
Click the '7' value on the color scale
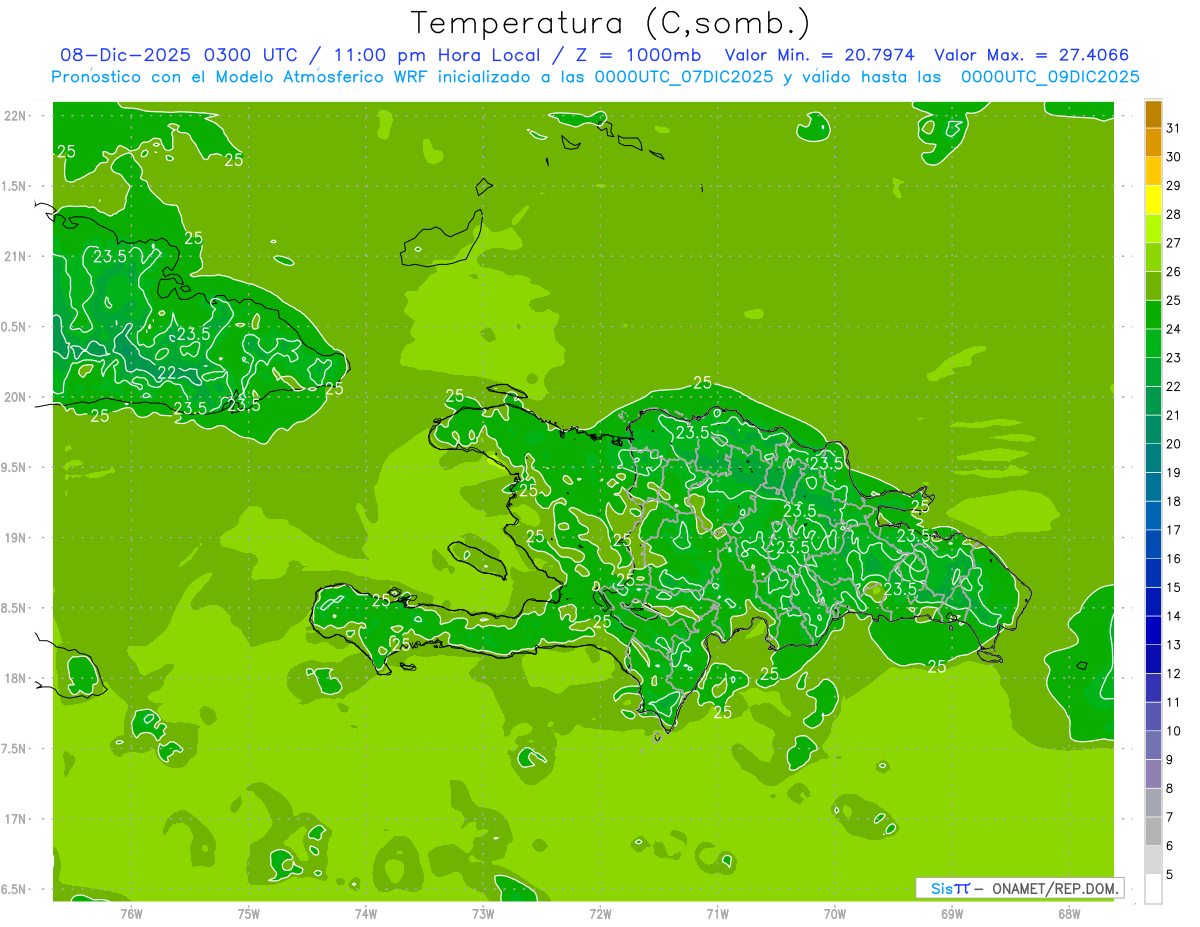pyautogui.click(x=1170, y=818)
